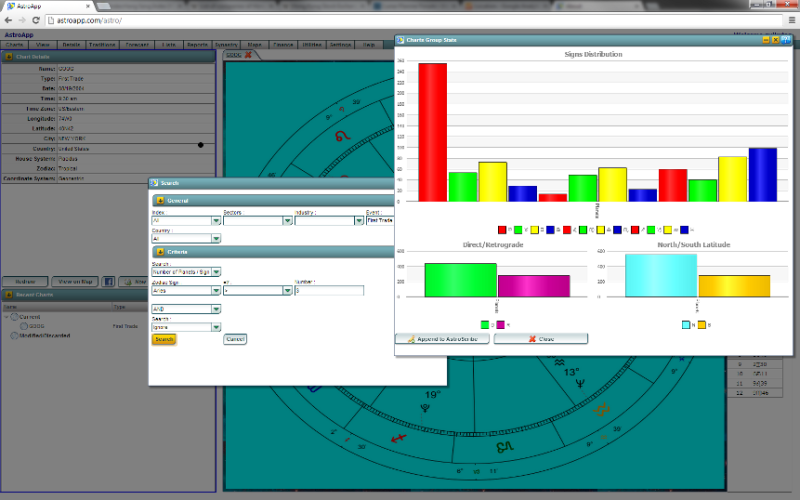
Task: Close the GOOG chart tab
Action: pos(249,55)
